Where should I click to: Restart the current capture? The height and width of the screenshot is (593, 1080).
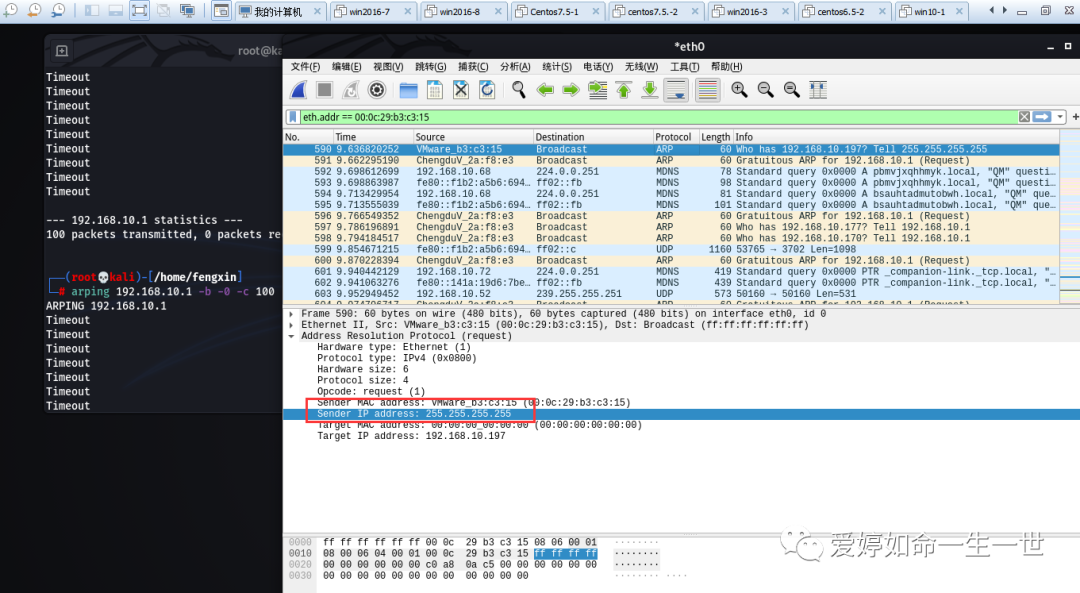(351, 90)
